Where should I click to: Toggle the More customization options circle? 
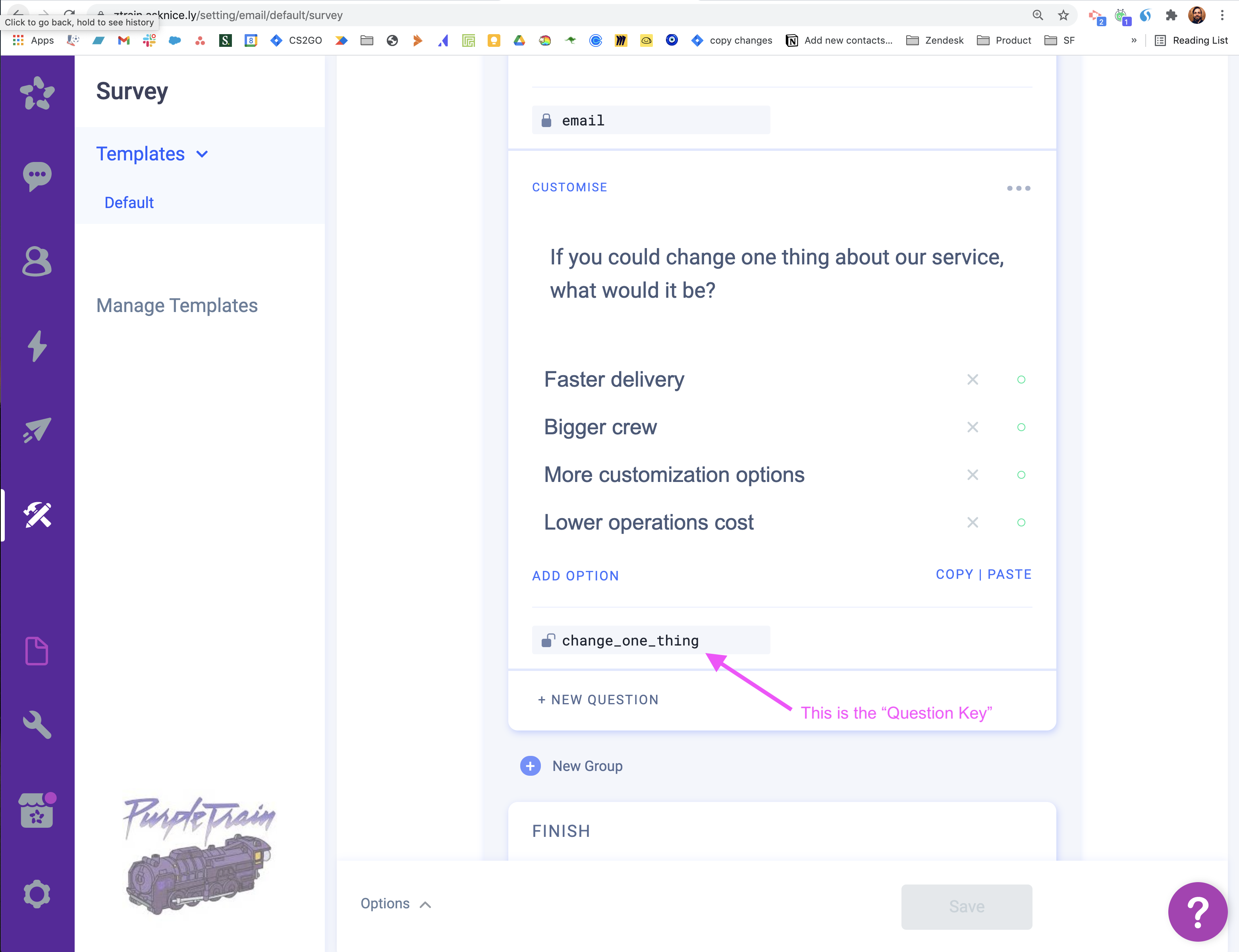1021,475
